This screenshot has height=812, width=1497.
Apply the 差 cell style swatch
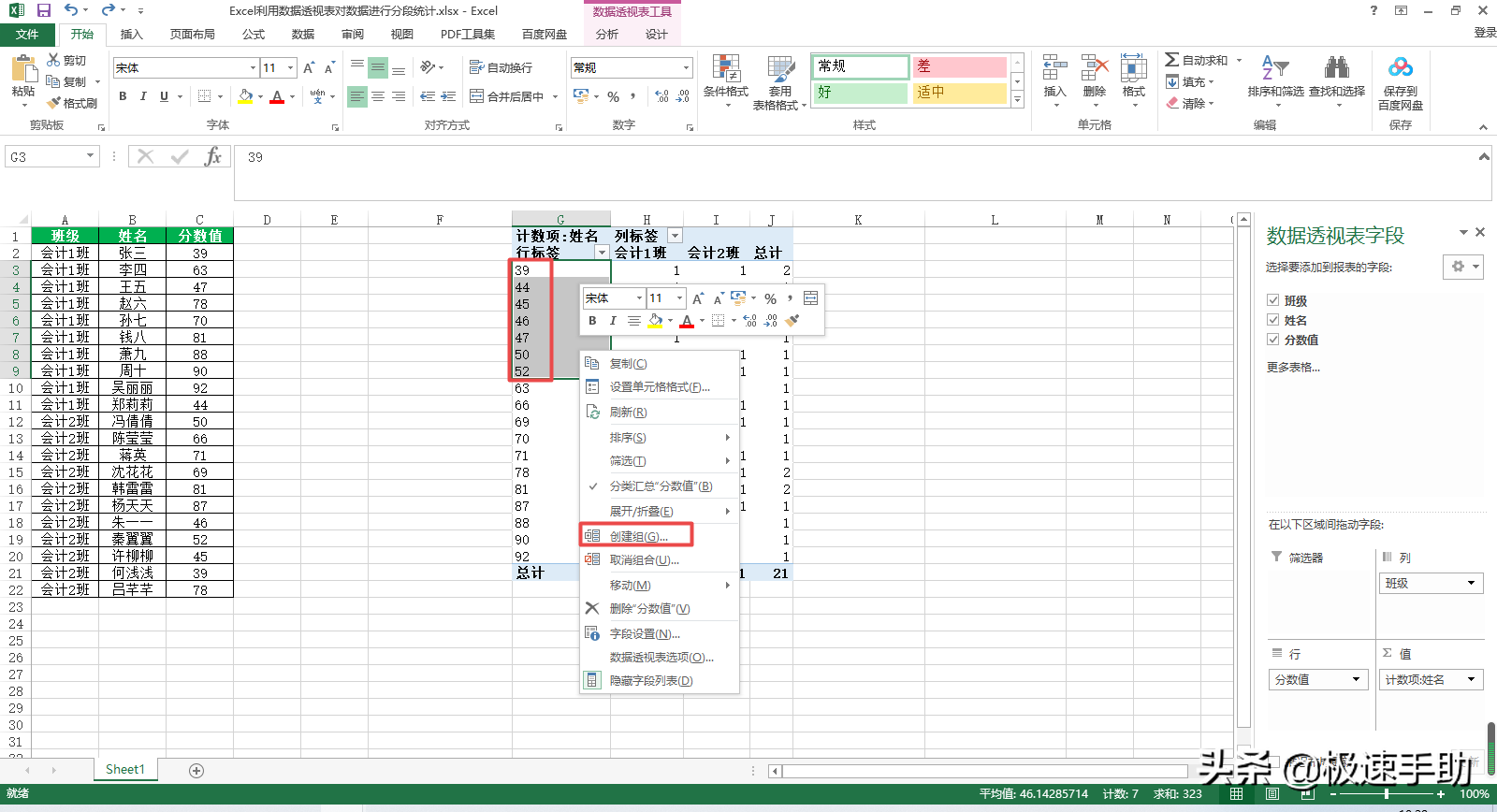pos(959,66)
